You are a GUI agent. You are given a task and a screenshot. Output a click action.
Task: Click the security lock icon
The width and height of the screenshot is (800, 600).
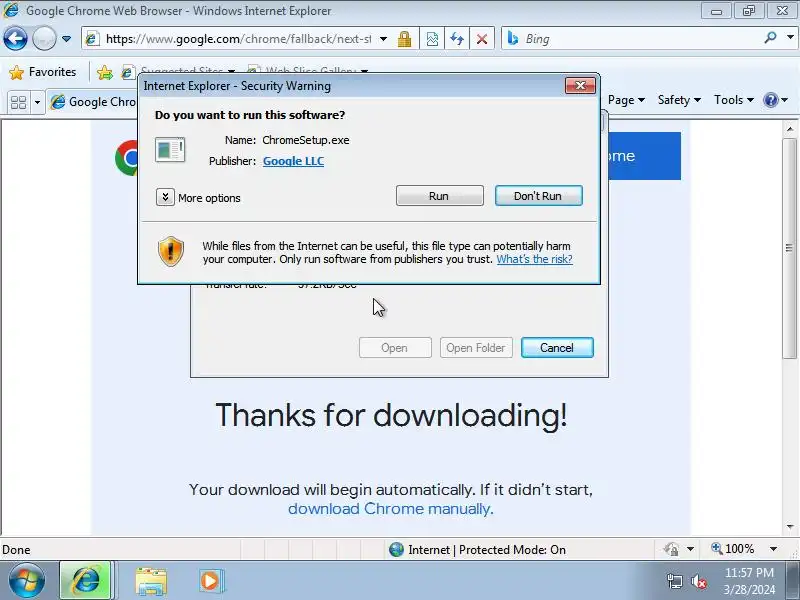pyautogui.click(x=405, y=39)
